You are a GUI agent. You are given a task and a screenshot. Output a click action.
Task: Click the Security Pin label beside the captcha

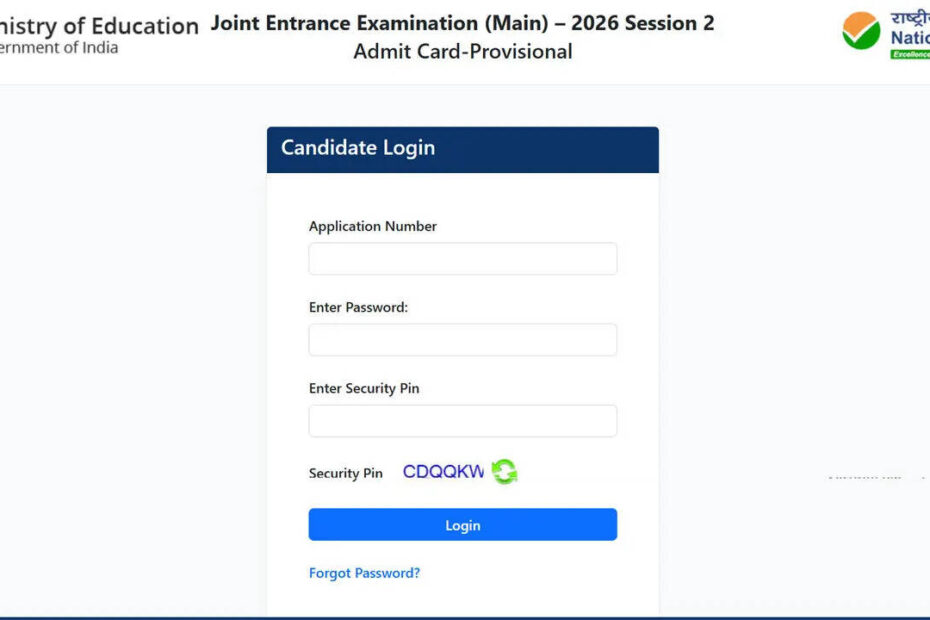point(345,473)
